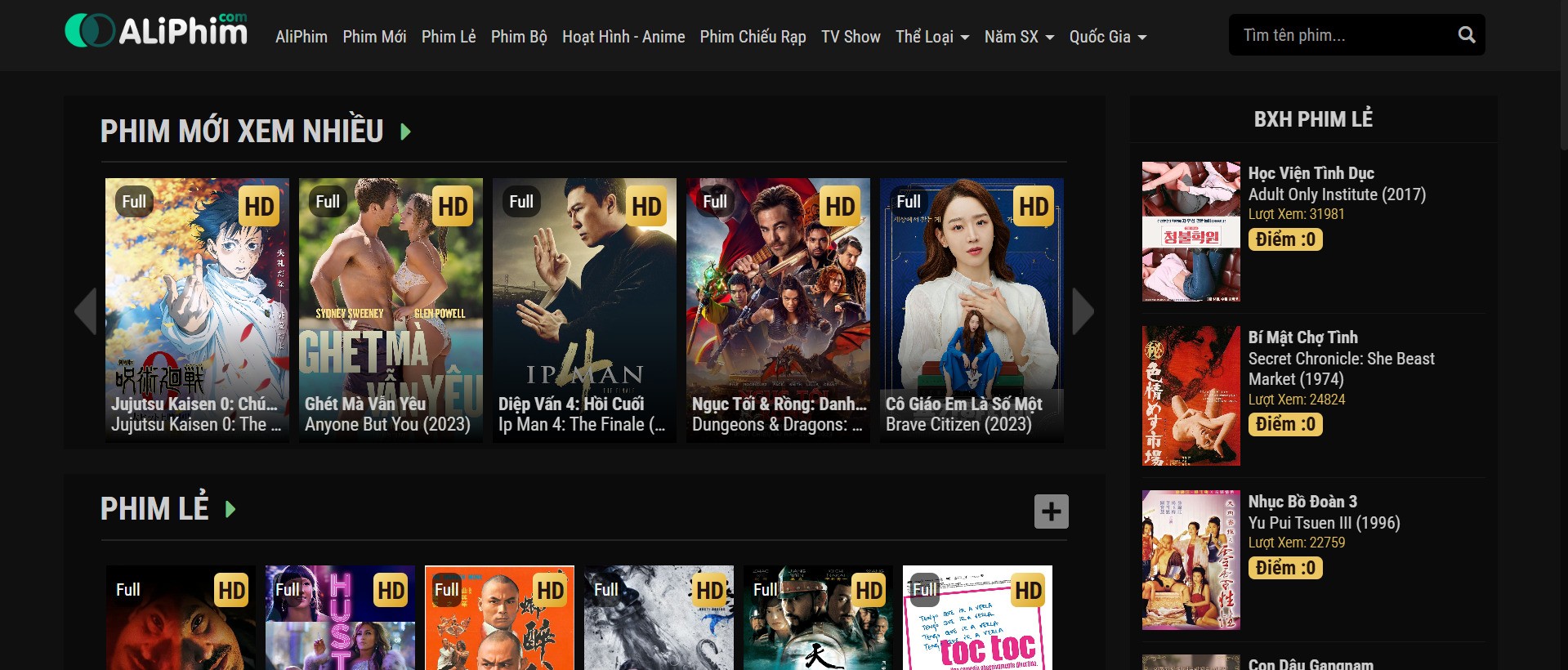Expand the Quốc Gia dropdown
Screen dimensions: 1568x670
pyautogui.click(x=1107, y=37)
